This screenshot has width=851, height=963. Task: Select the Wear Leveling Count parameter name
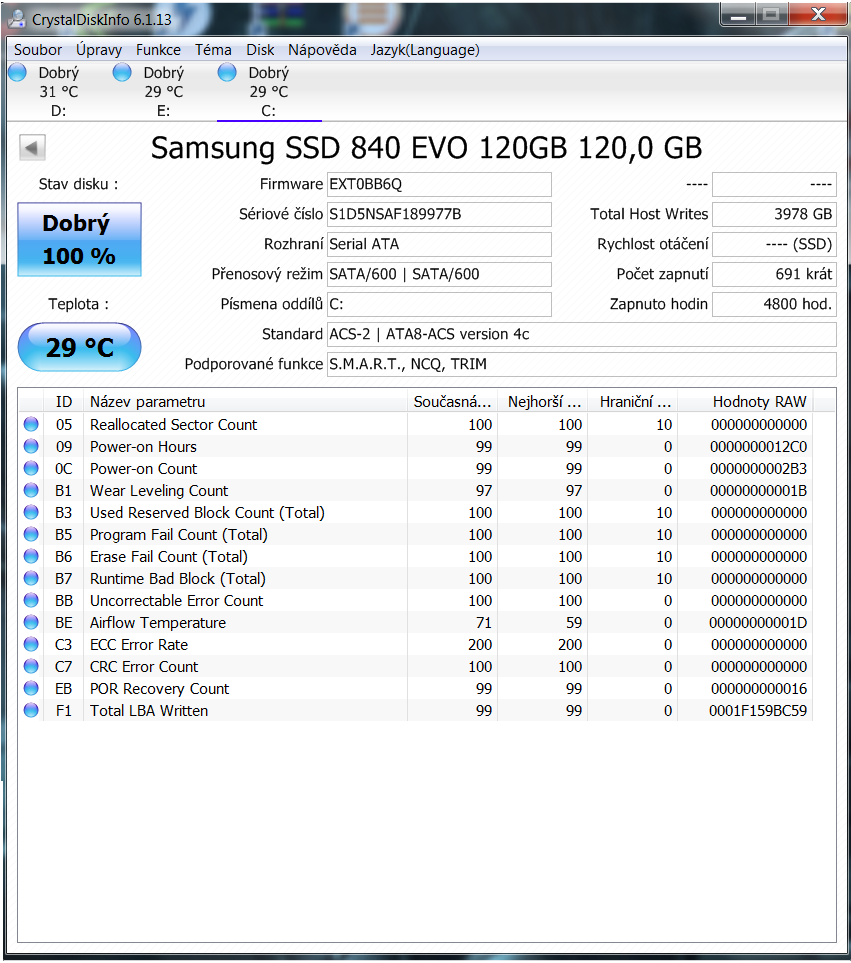pyautogui.click(x=159, y=491)
